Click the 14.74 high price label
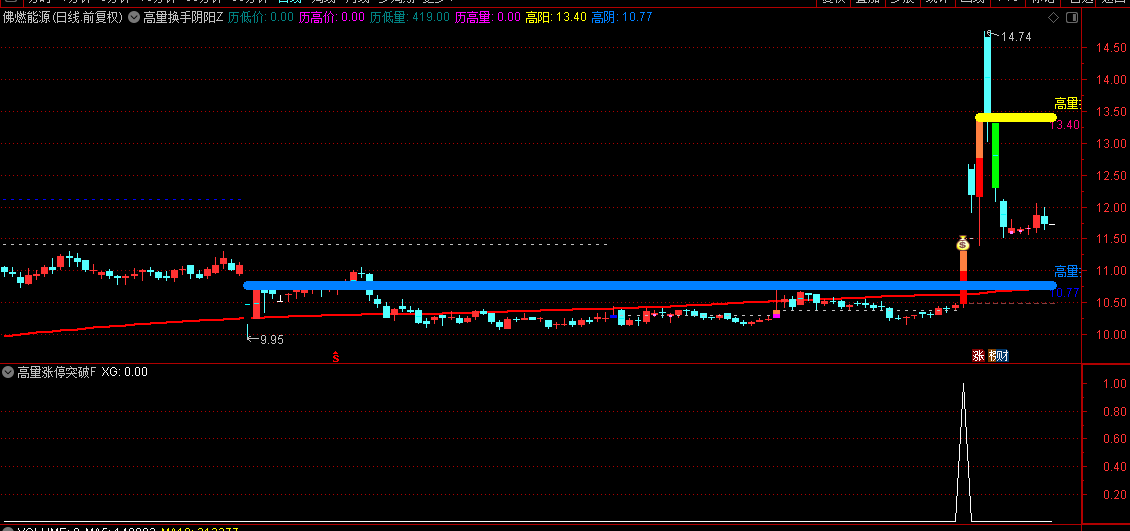 1015,37
